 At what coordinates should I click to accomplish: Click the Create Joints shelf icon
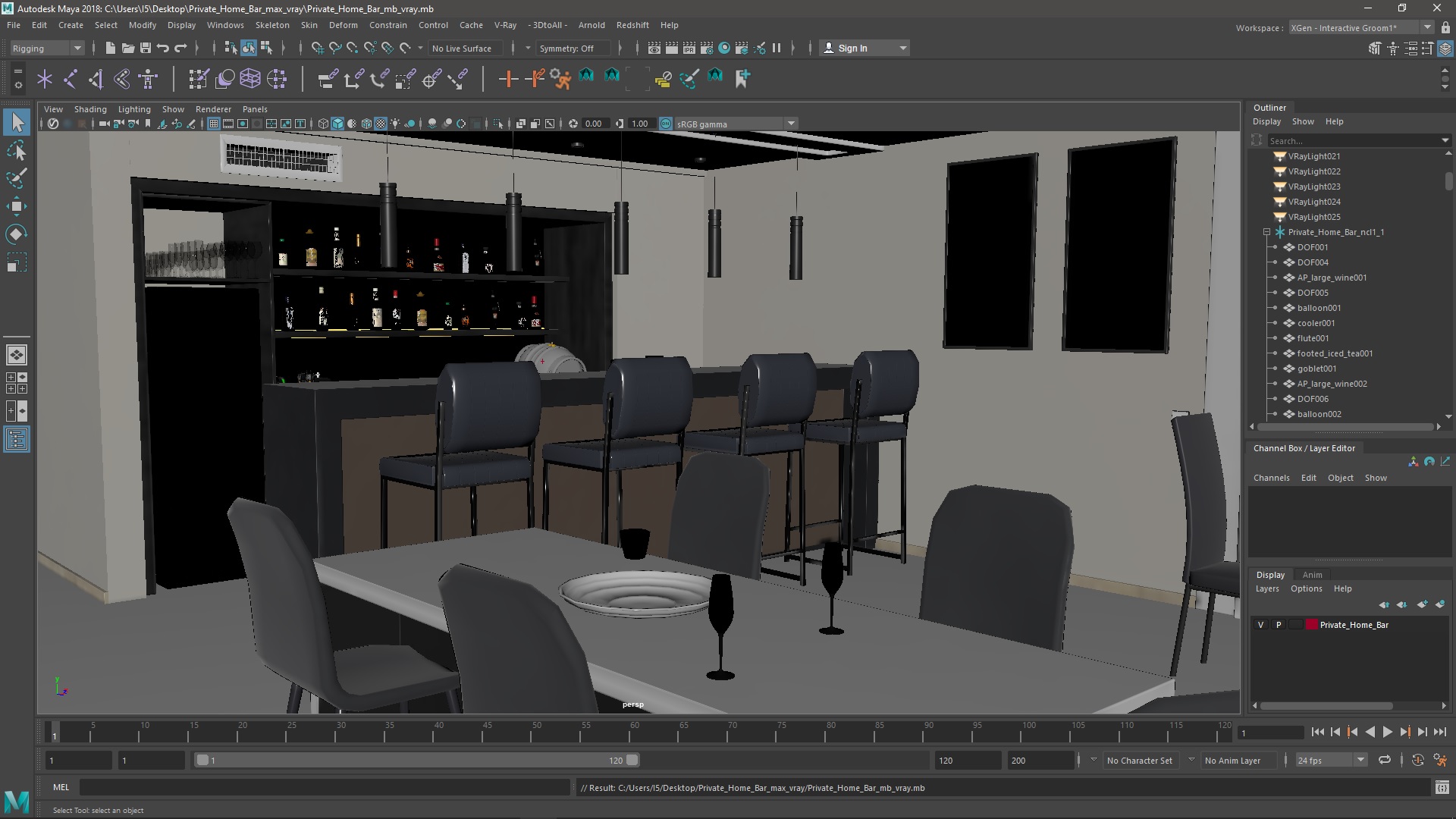coord(71,78)
